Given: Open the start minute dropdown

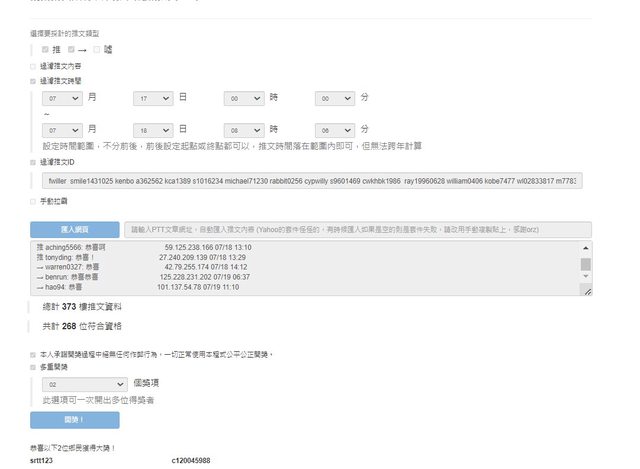Looking at the screenshot, I should (335, 98).
